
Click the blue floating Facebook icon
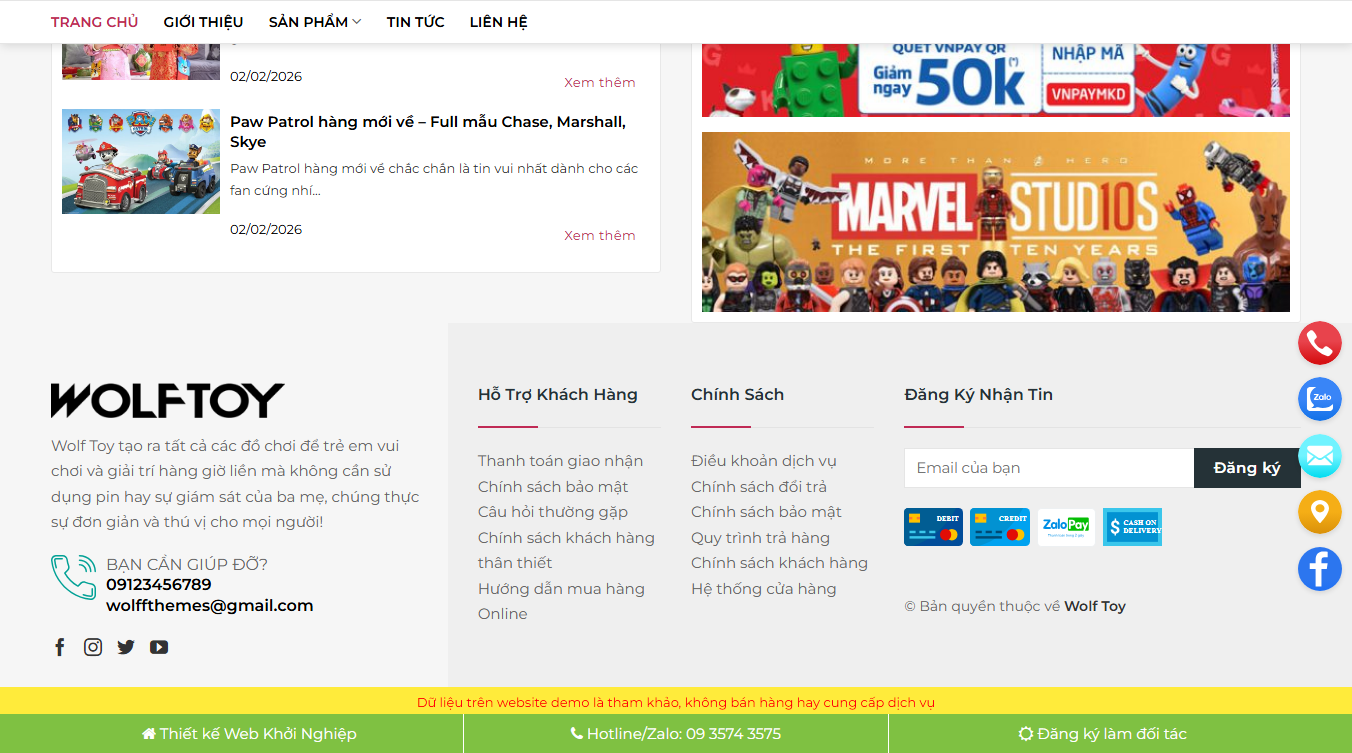click(x=1319, y=569)
